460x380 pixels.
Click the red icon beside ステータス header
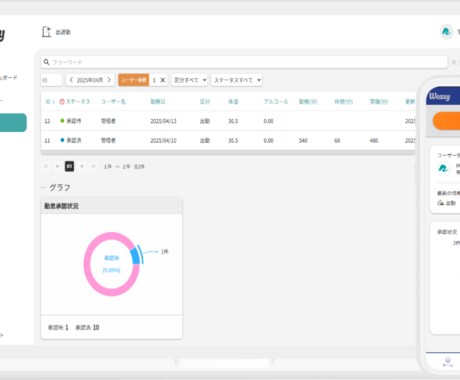(62, 101)
